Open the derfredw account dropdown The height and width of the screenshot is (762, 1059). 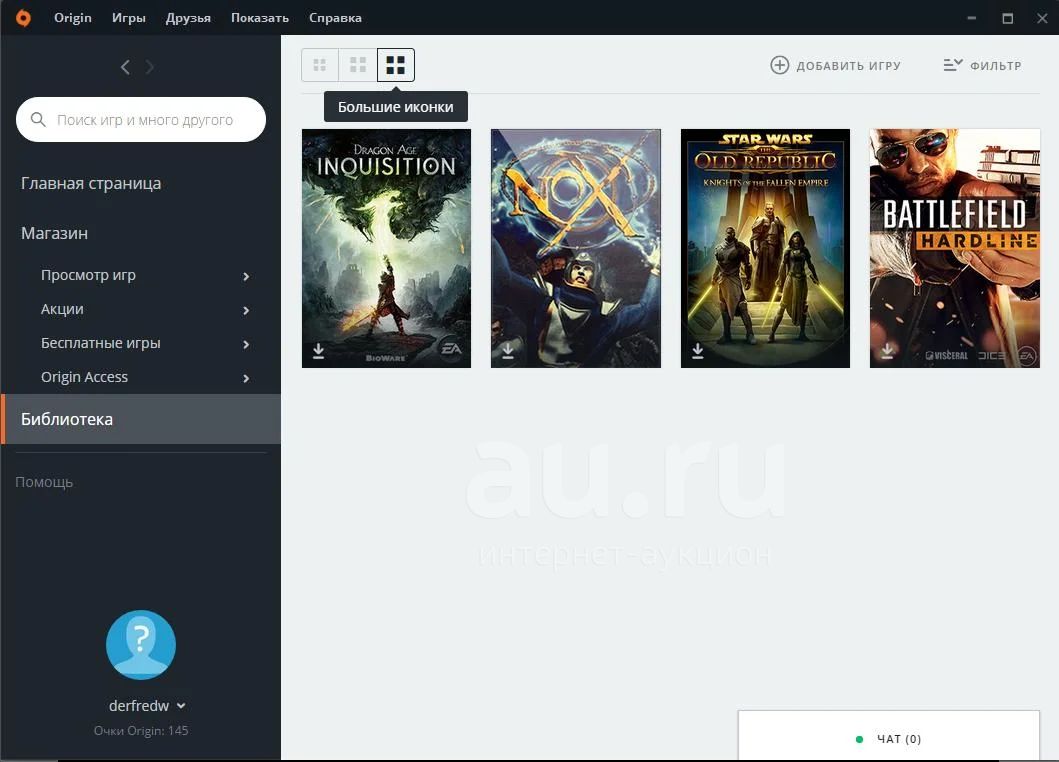(147, 705)
